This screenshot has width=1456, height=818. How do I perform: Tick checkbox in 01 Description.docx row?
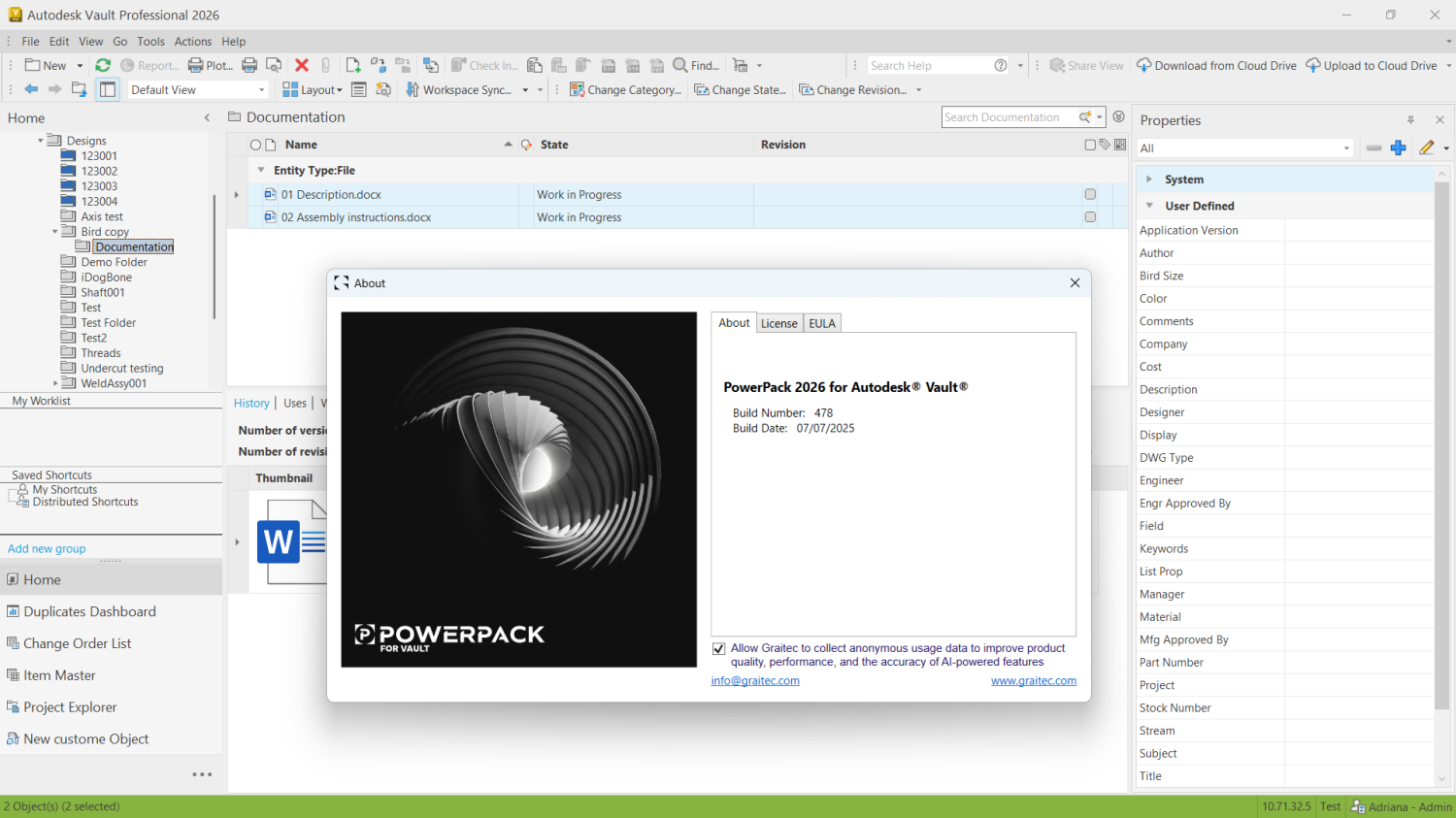(x=1090, y=194)
